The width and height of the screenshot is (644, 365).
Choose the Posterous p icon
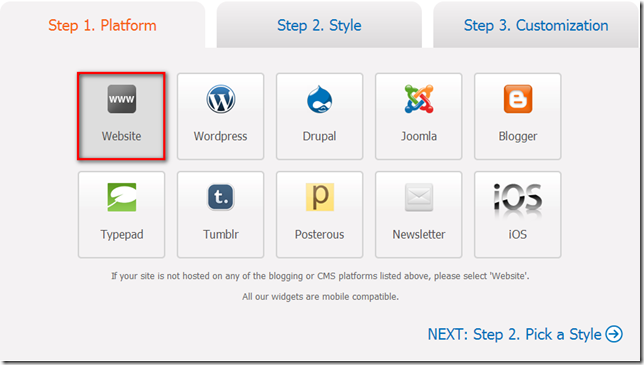(320, 197)
